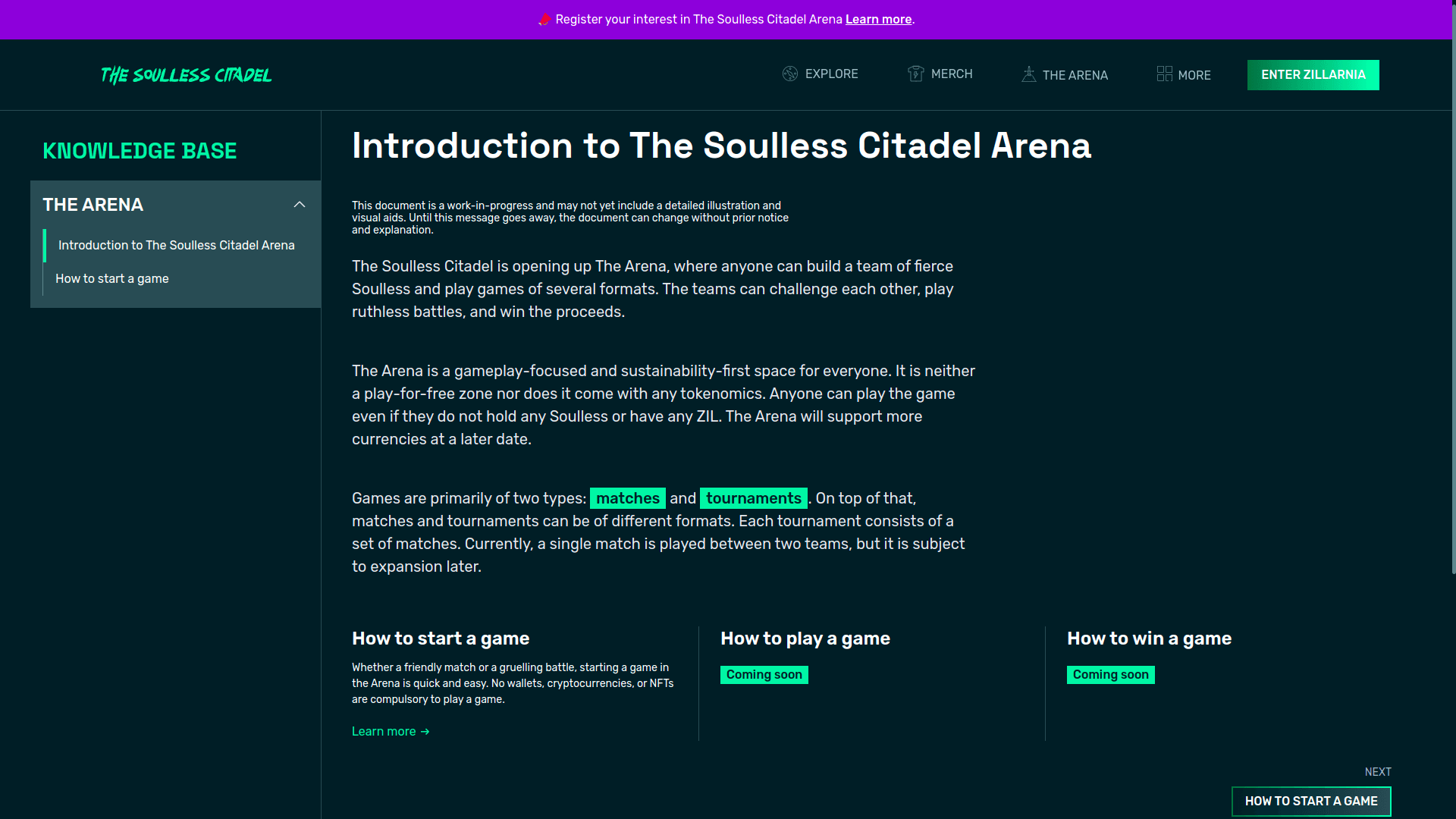Open Learn more in the announcement banner

tap(877, 19)
